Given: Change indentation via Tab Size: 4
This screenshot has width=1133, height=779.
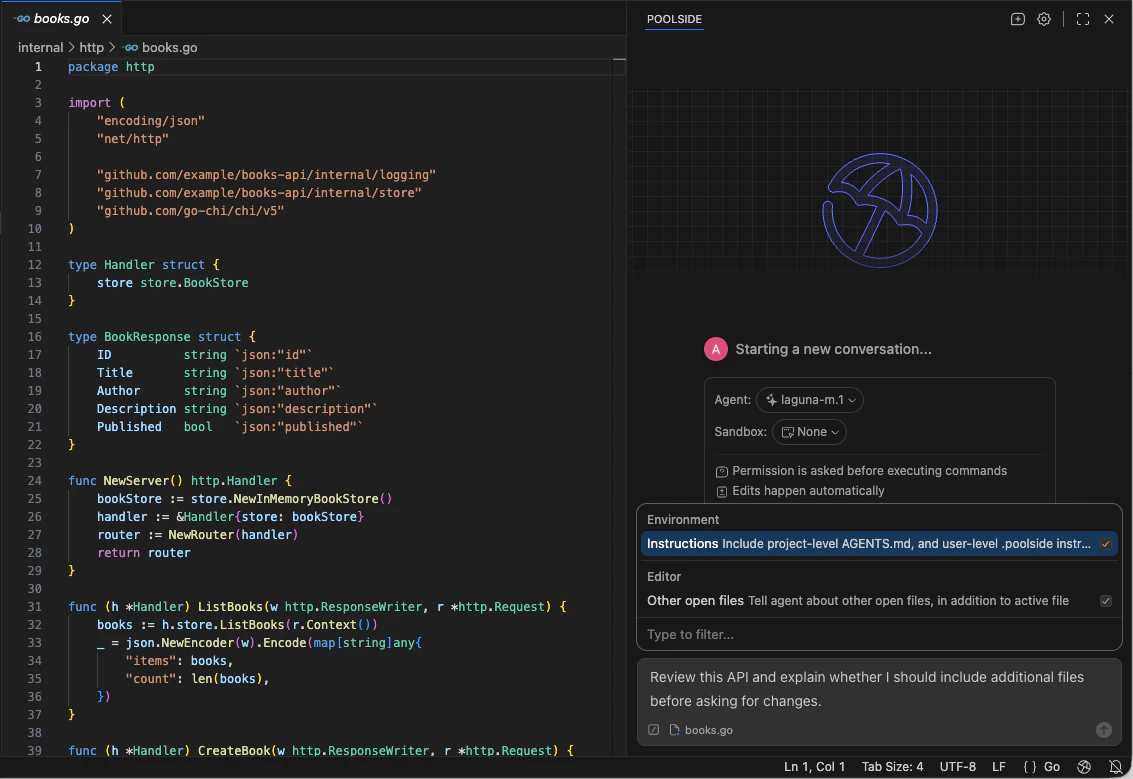Looking at the screenshot, I should (892, 767).
